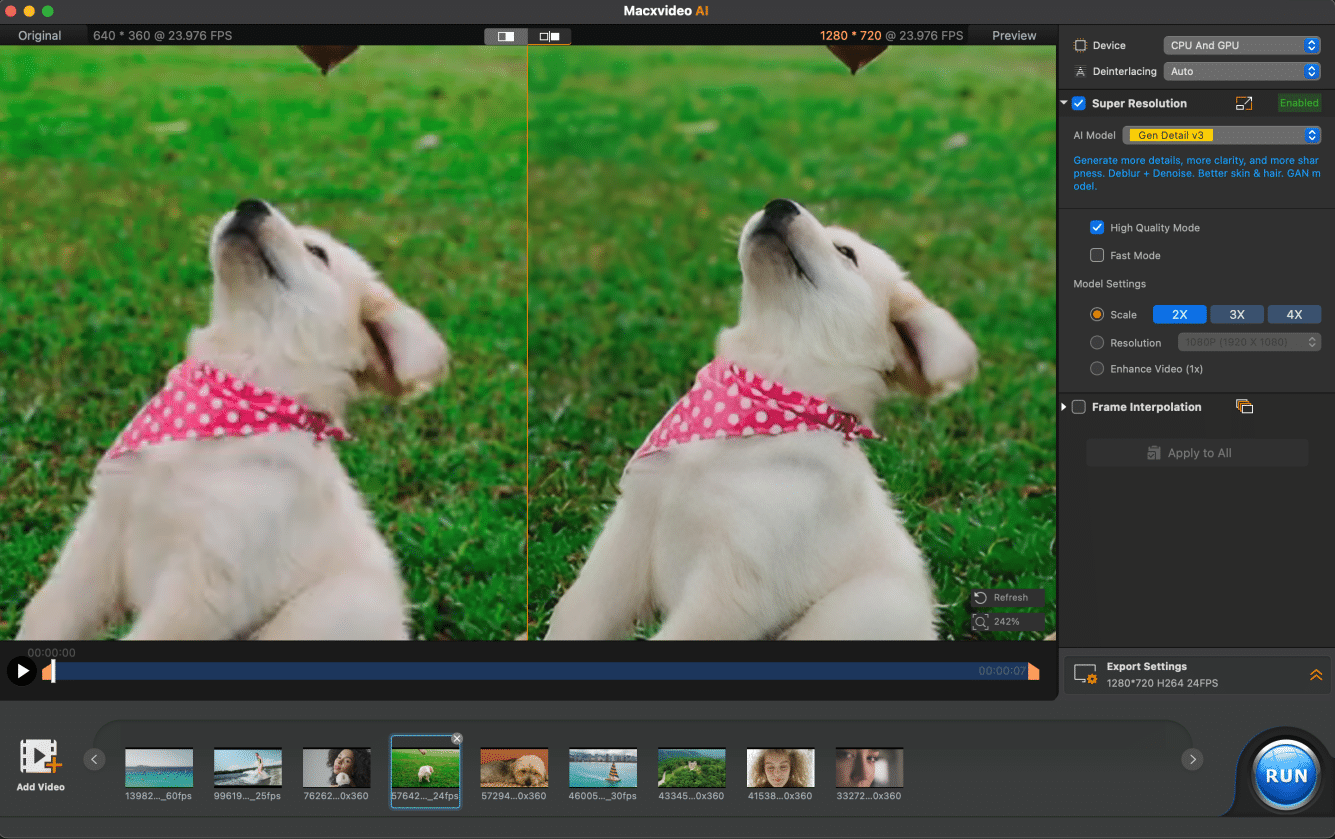
Task: Click the Deinterlacing icon
Action: (x=1081, y=71)
